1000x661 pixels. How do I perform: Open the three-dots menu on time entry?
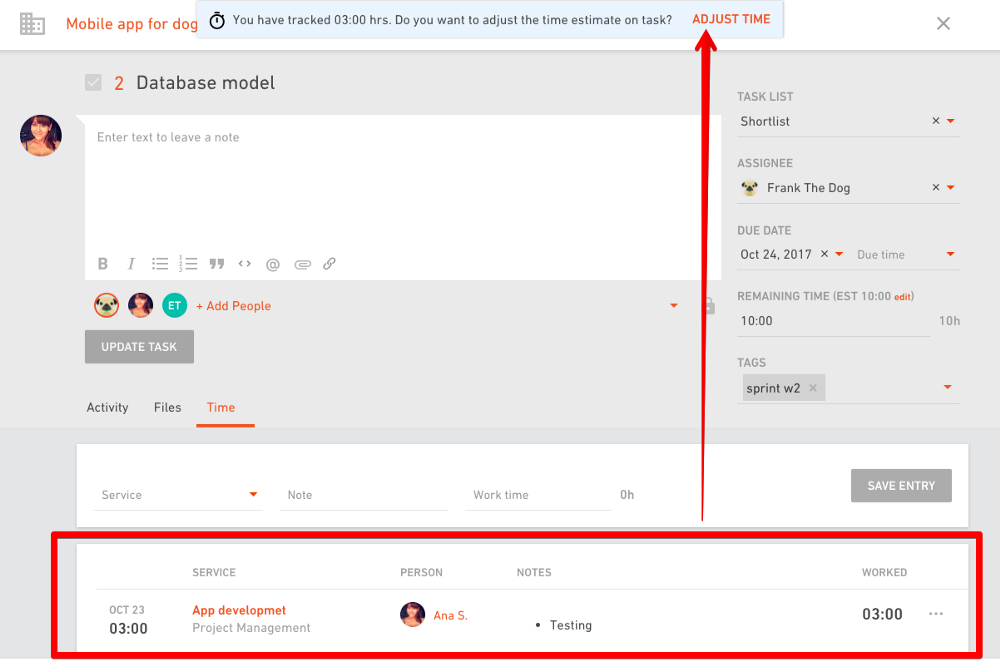coord(936,614)
